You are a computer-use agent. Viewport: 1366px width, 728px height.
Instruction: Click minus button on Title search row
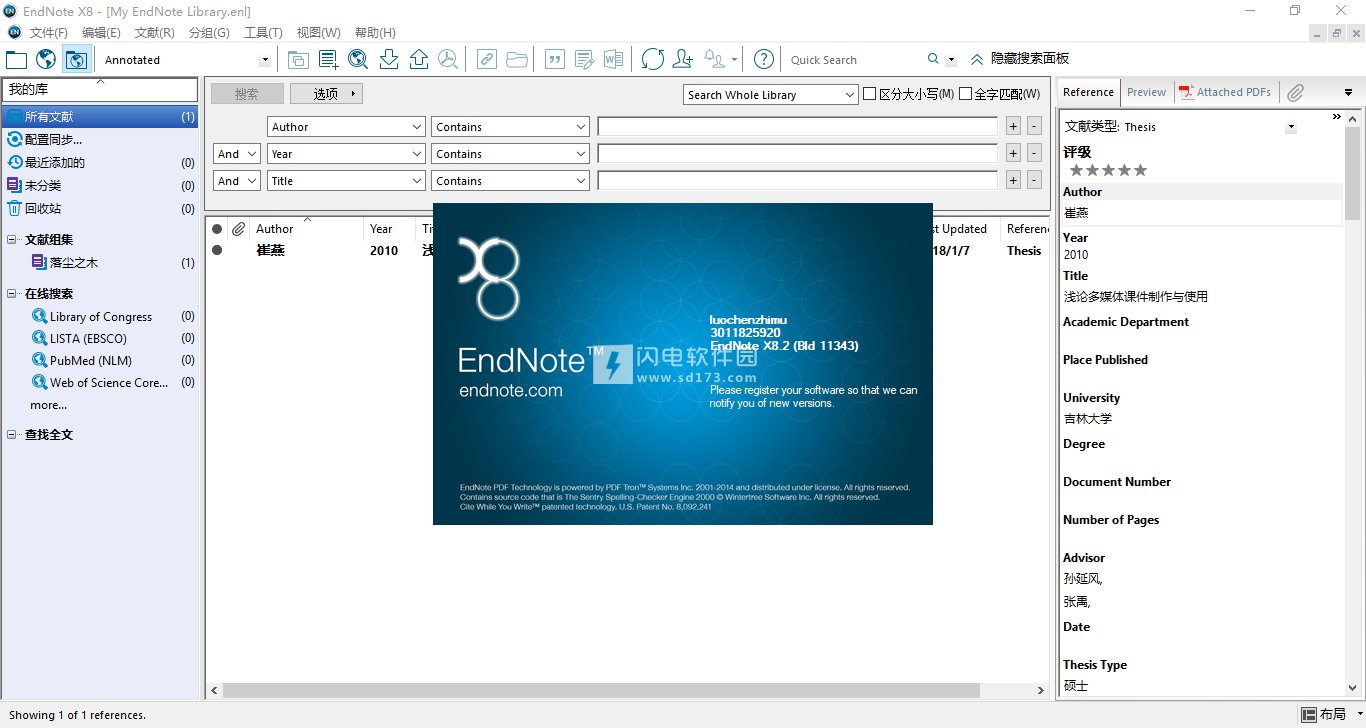pyautogui.click(x=1034, y=181)
